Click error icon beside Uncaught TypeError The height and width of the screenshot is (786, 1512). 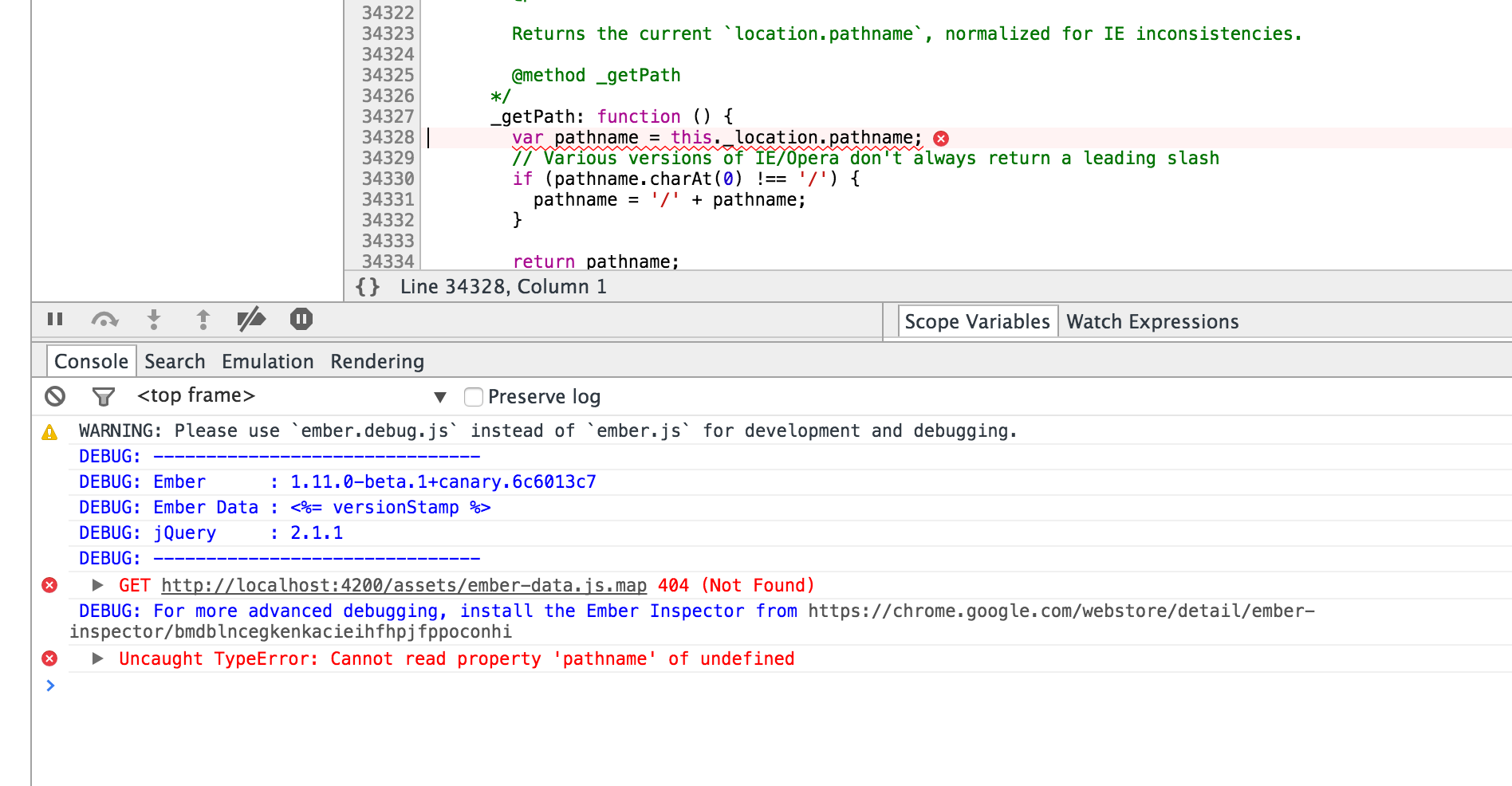tap(49, 658)
